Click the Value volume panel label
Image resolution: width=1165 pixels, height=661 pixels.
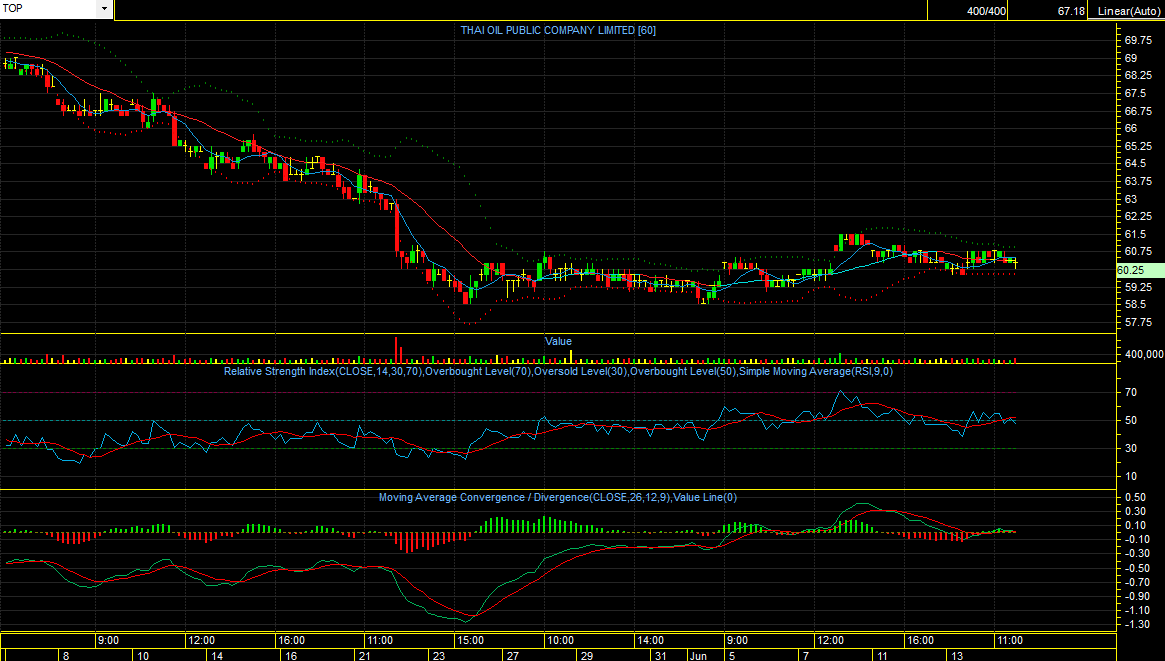(558, 342)
